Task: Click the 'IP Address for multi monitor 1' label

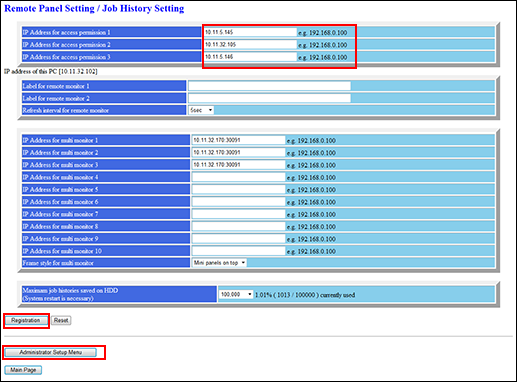Action: [x=60, y=140]
